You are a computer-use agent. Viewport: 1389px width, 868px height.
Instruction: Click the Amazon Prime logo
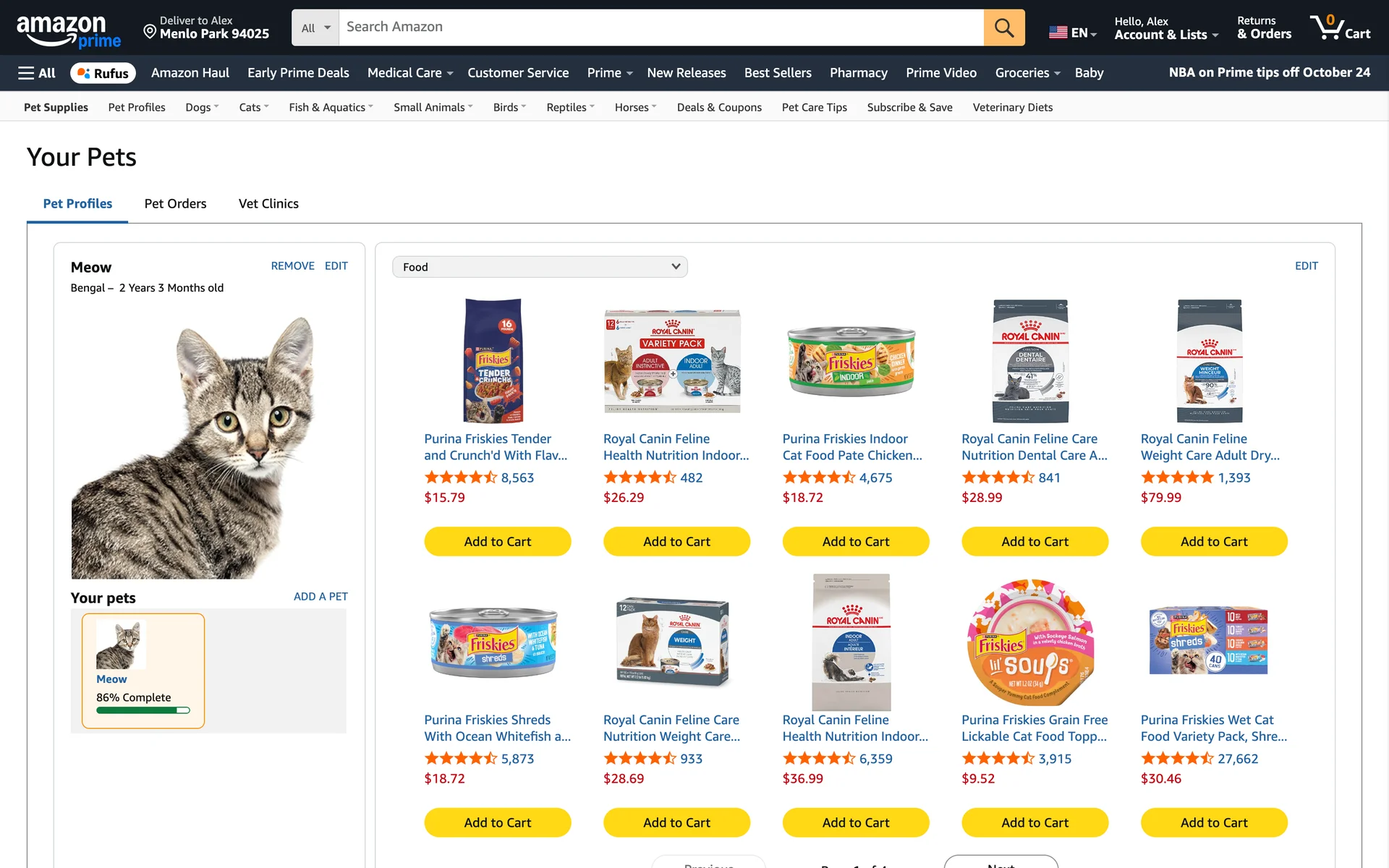click(68, 30)
